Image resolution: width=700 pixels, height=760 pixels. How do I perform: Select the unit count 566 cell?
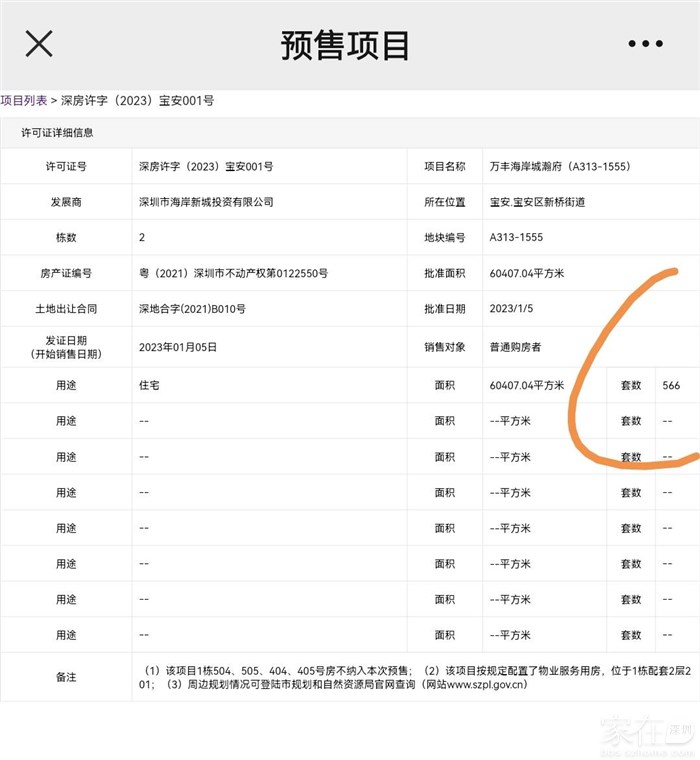[x=670, y=385]
